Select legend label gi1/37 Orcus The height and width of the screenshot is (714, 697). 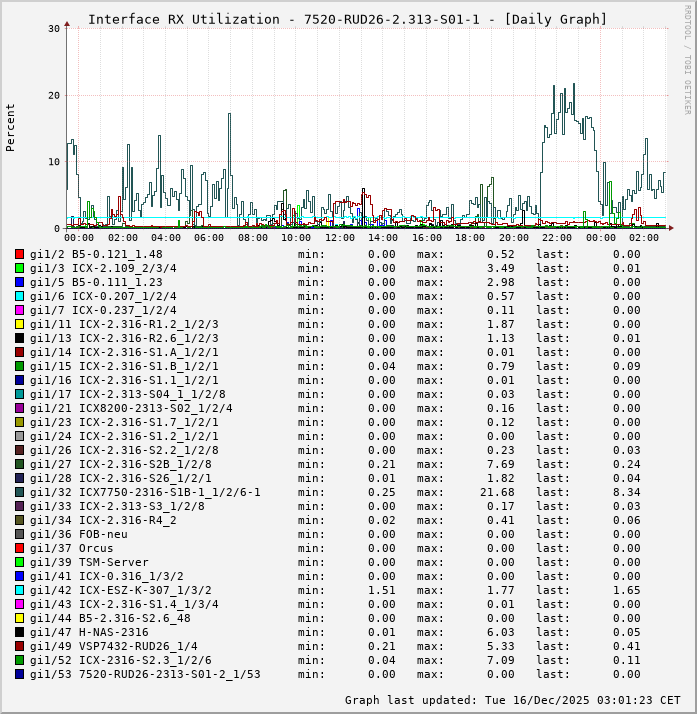[71, 548]
